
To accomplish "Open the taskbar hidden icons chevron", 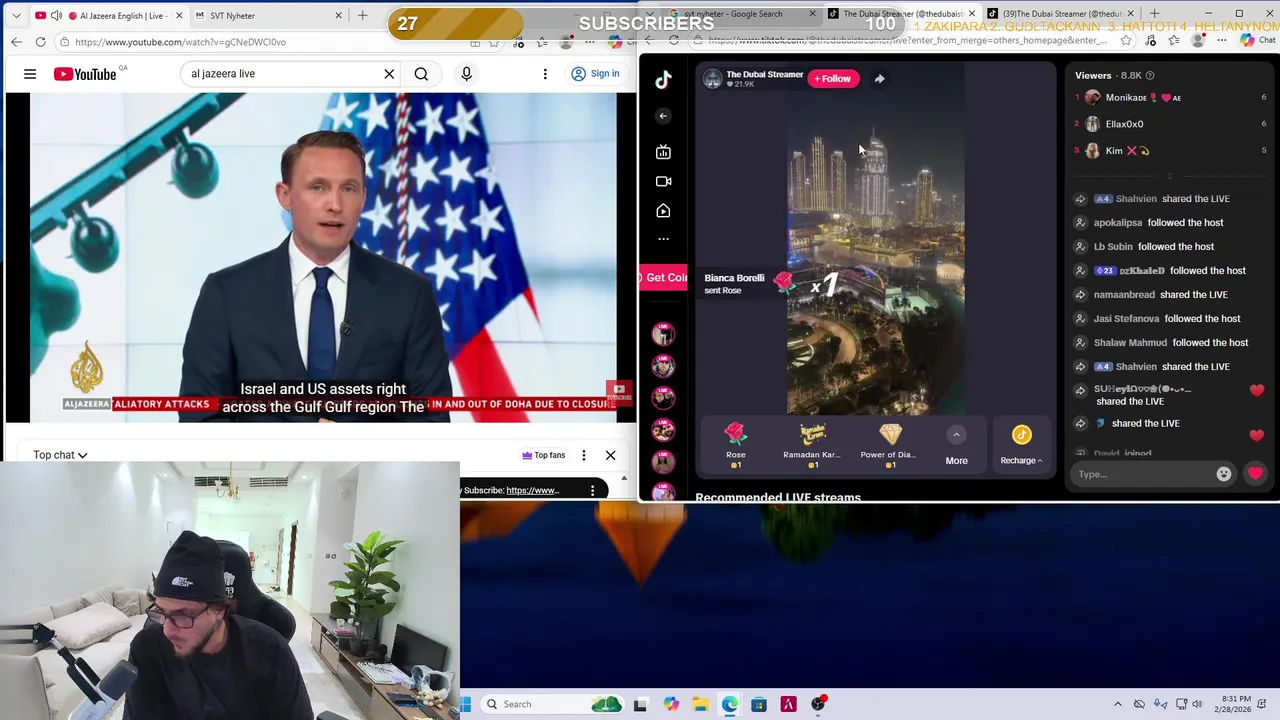I will (1118, 704).
